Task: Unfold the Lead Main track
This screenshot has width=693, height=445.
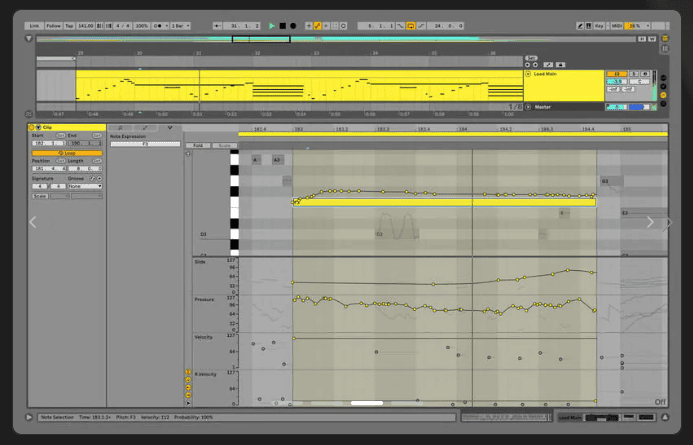Action: [528, 74]
